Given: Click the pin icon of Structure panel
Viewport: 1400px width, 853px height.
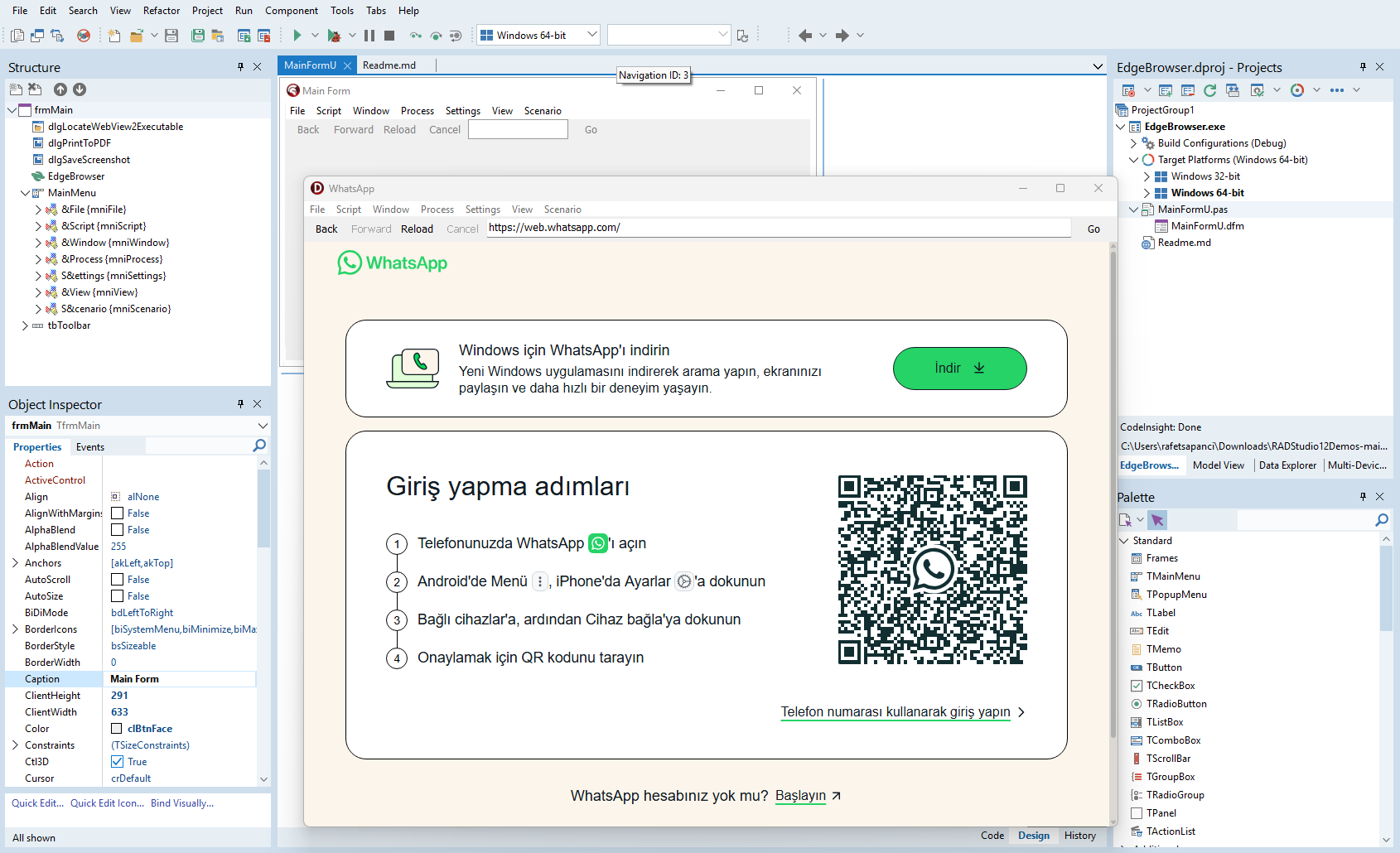Looking at the screenshot, I should coord(241,67).
